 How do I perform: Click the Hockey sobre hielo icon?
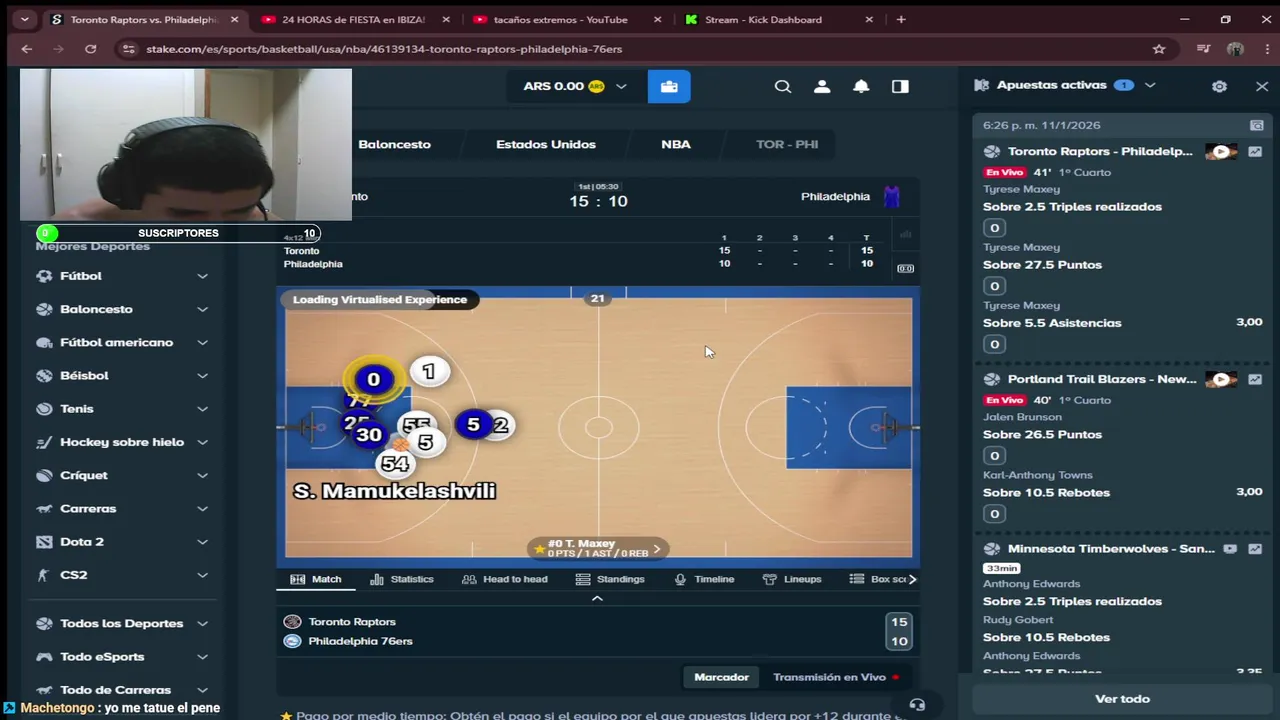(x=44, y=442)
